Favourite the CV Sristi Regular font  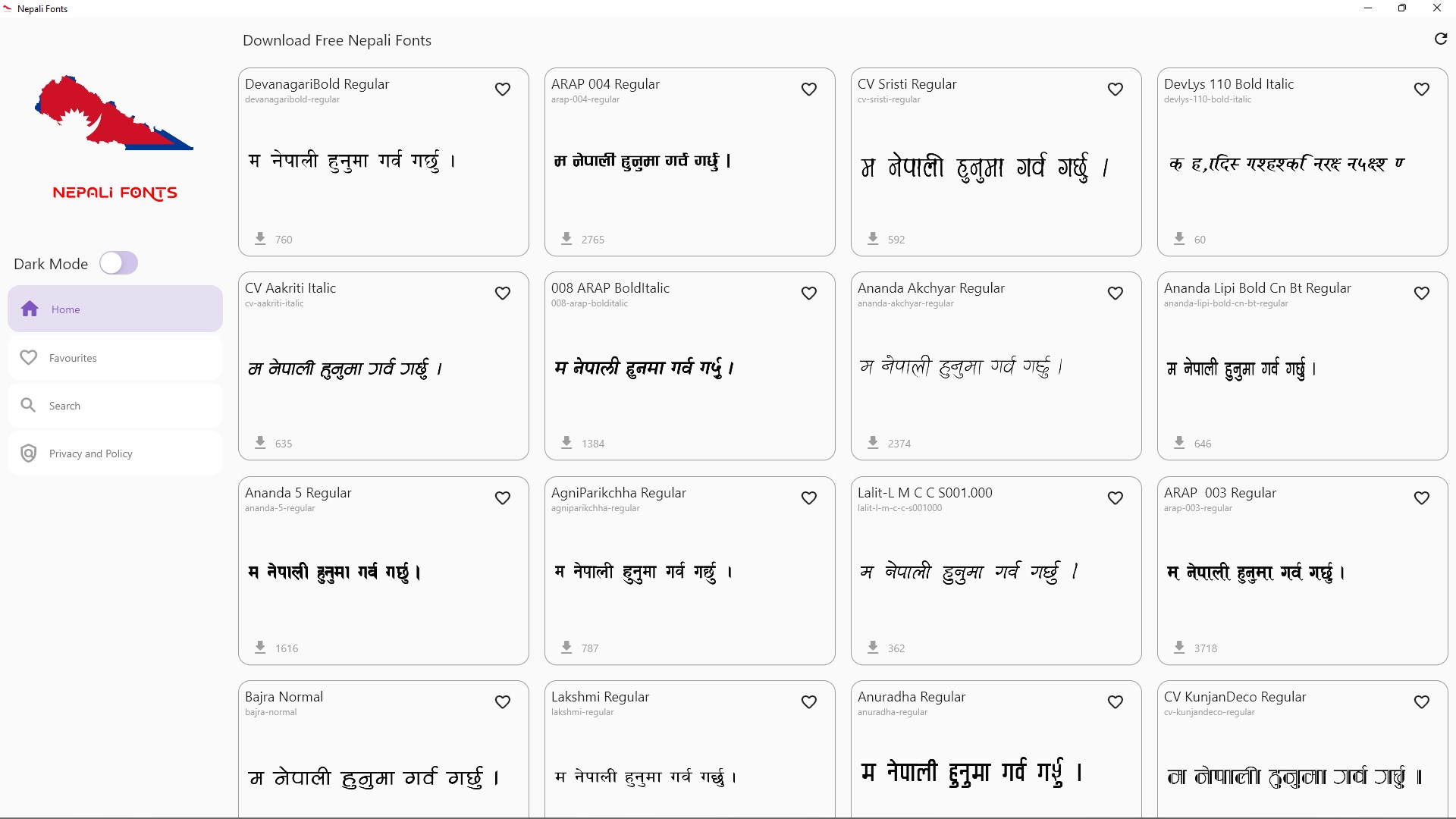(x=1116, y=89)
